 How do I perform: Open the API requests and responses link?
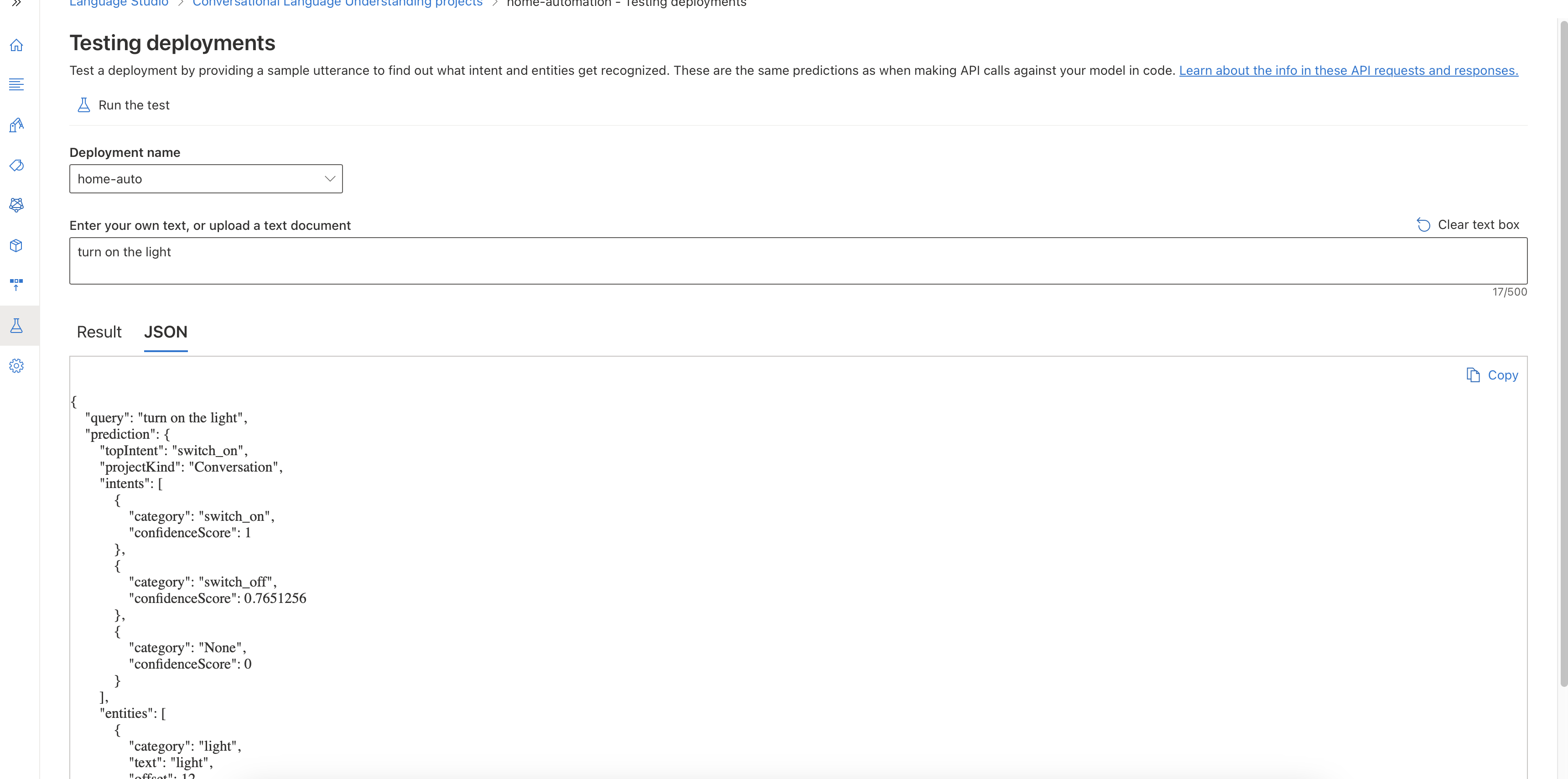(x=1348, y=71)
